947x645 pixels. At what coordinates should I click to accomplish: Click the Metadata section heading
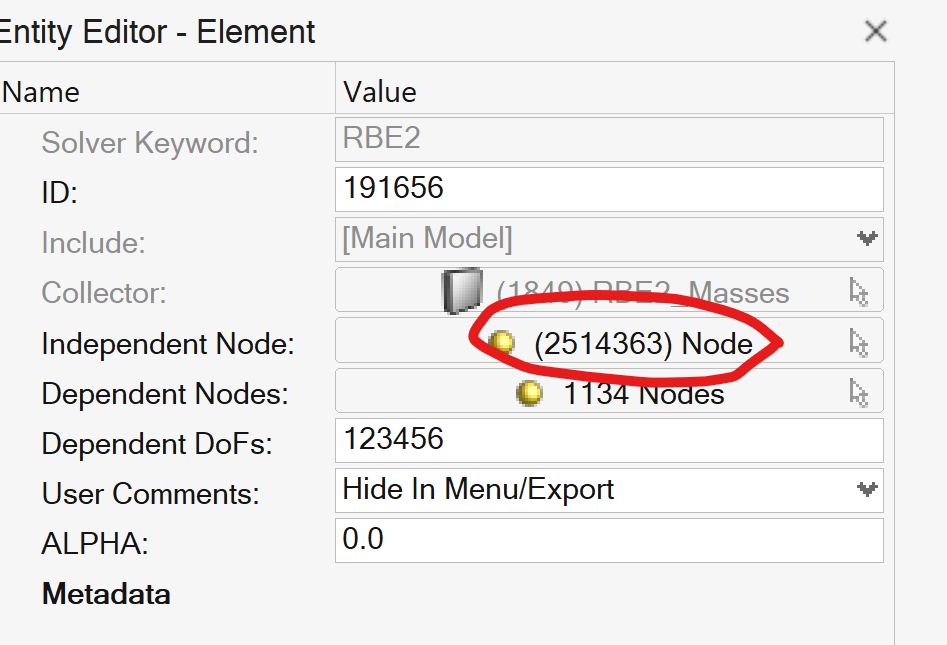106,594
